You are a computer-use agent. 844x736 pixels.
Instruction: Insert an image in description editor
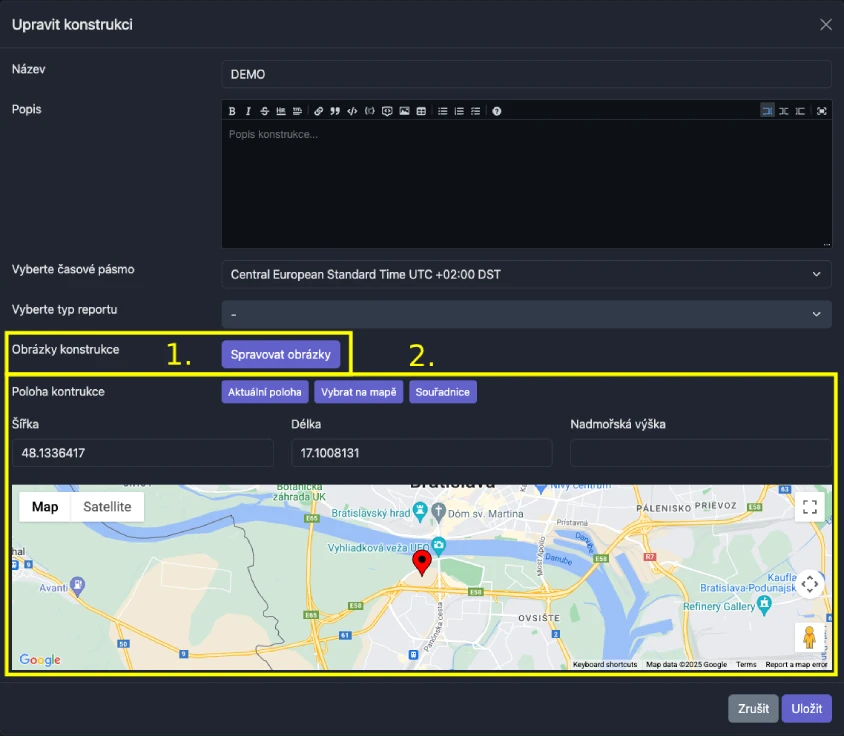[404, 111]
